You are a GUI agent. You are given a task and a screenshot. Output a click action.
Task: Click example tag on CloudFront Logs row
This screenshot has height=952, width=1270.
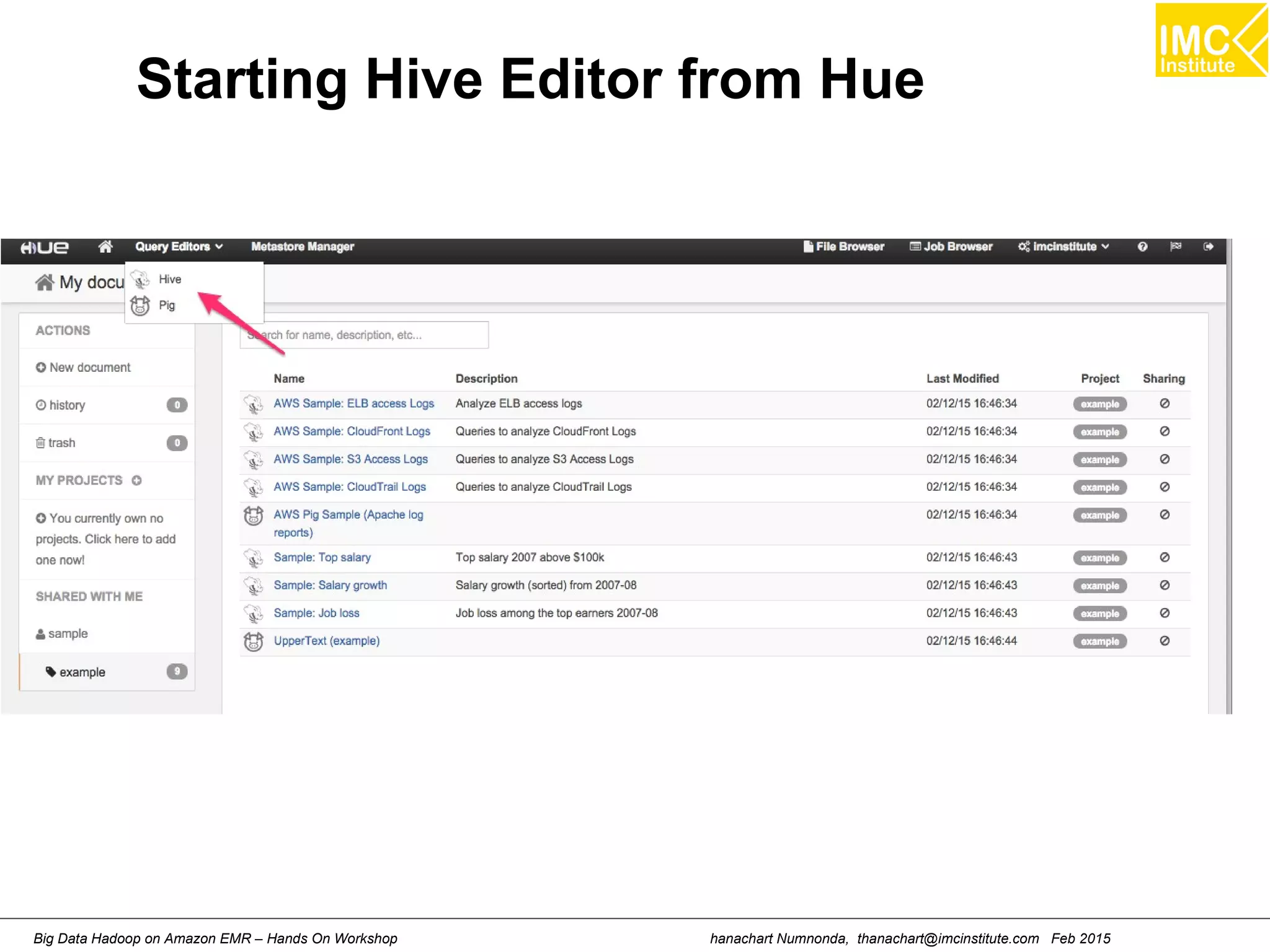1100,432
